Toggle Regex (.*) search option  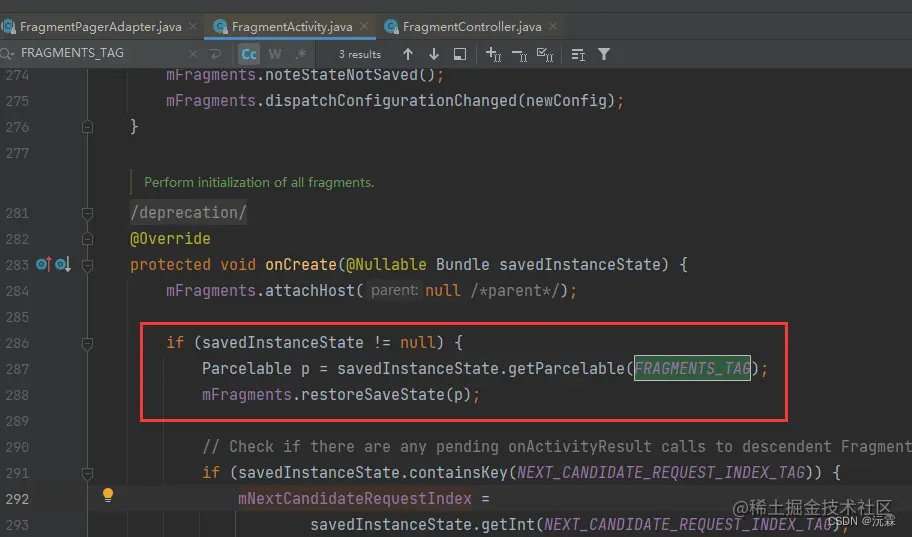[301, 54]
